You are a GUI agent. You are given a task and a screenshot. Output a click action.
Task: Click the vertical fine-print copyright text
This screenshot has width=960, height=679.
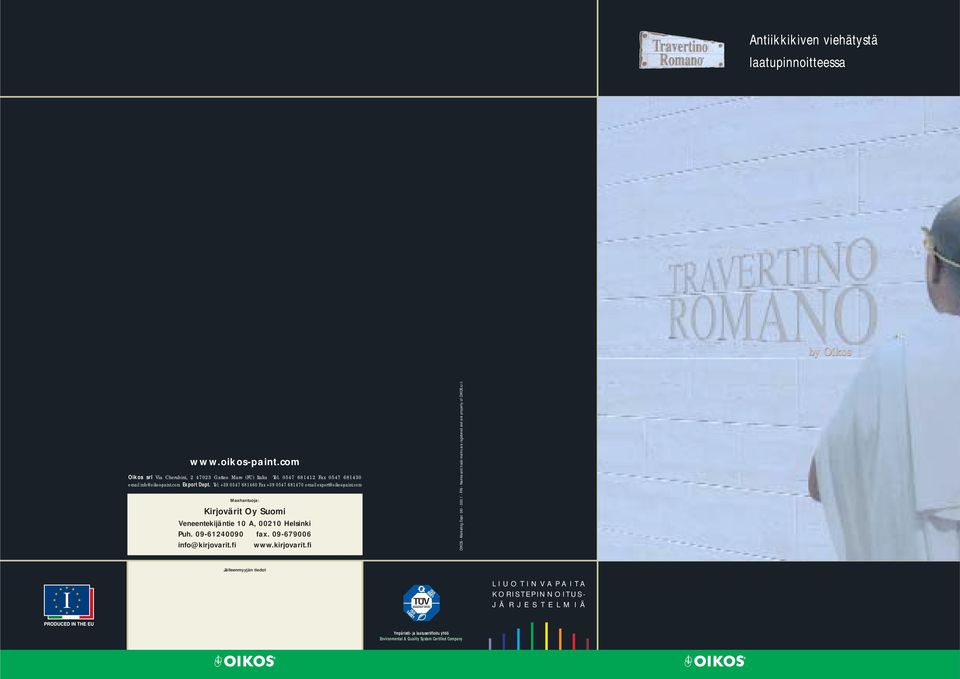(461, 465)
